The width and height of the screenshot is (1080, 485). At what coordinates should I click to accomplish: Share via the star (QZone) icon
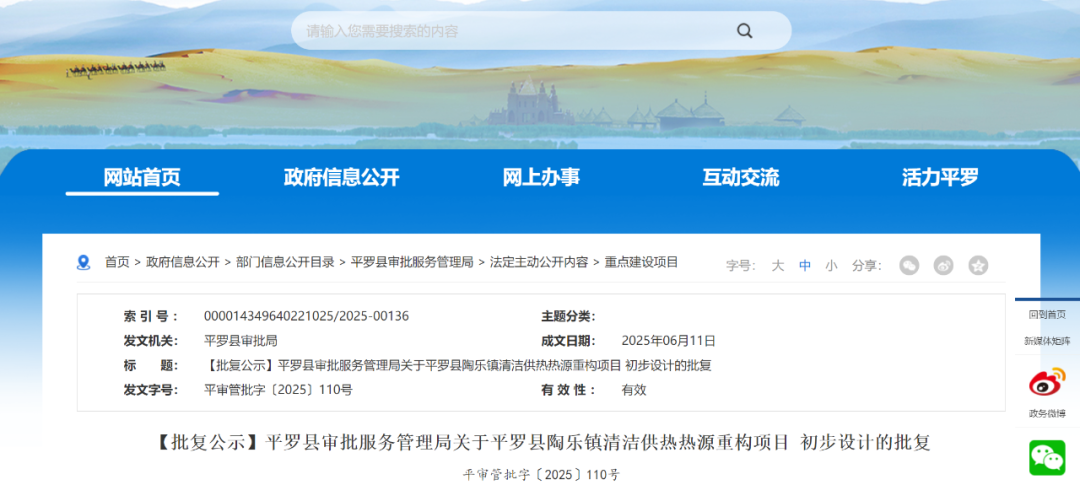tap(978, 265)
